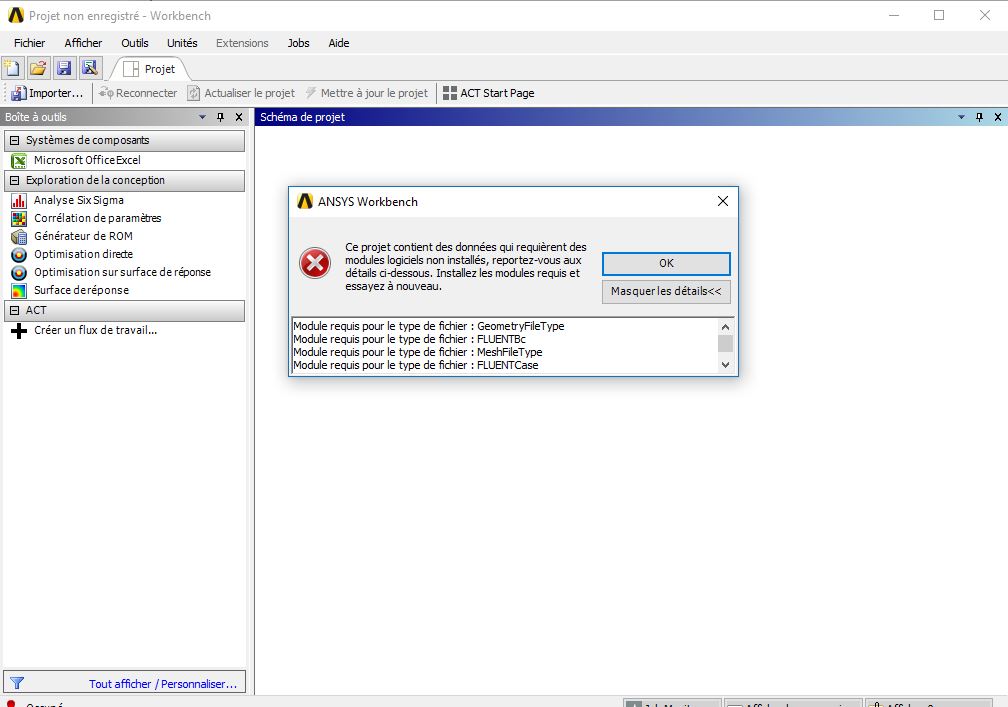Click the red error icon in dialog
The width and height of the screenshot is (1008, 707).
tap(315, 263)
